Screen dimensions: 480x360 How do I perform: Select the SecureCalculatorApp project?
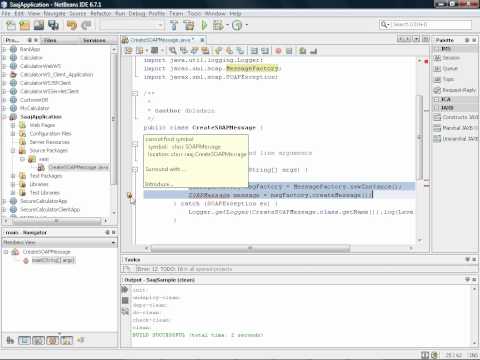point(43,201)
